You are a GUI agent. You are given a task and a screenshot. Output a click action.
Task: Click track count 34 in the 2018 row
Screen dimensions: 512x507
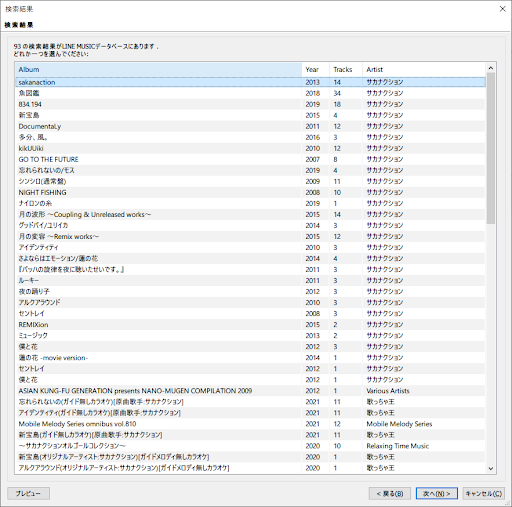(x=337, y=93)
